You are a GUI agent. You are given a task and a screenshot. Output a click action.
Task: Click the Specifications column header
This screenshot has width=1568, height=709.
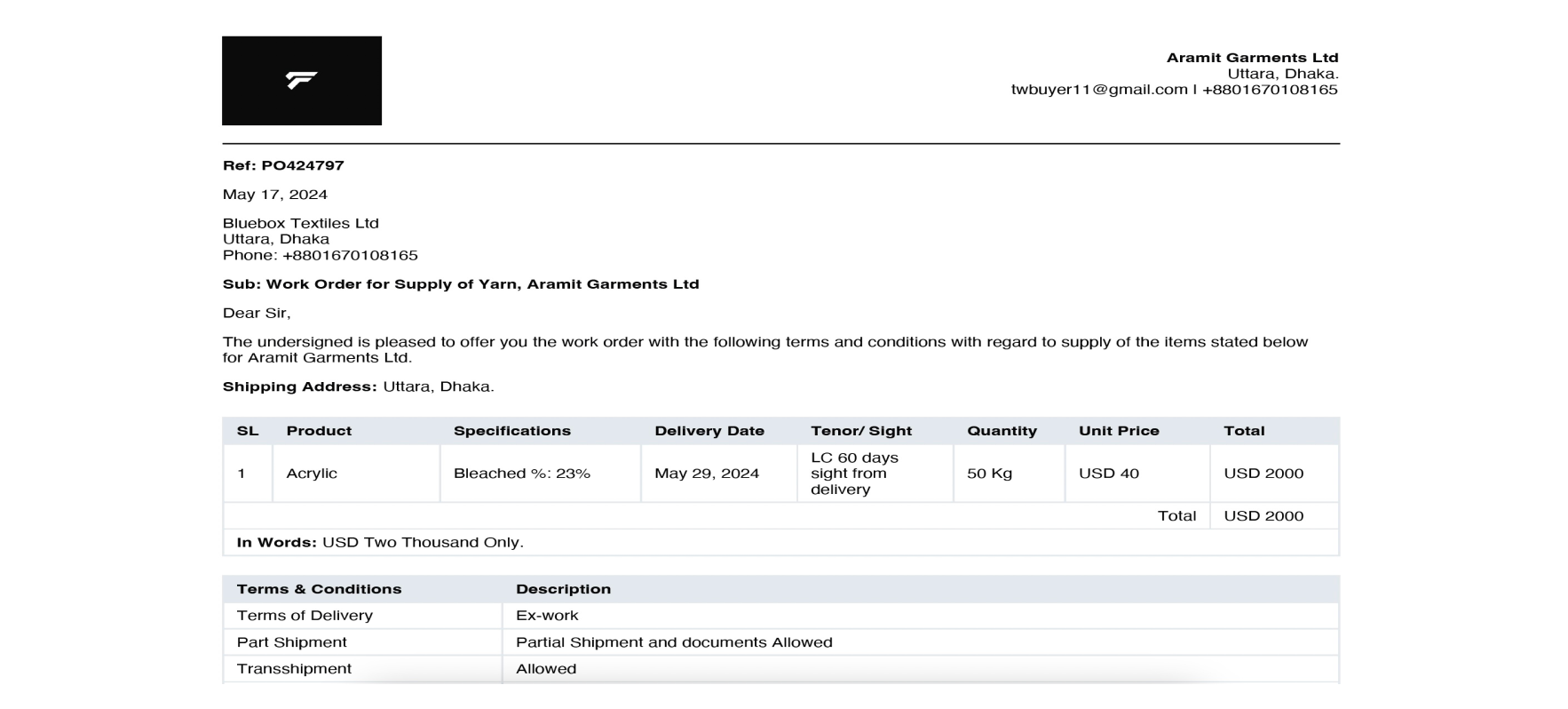(x=512, y=431)
